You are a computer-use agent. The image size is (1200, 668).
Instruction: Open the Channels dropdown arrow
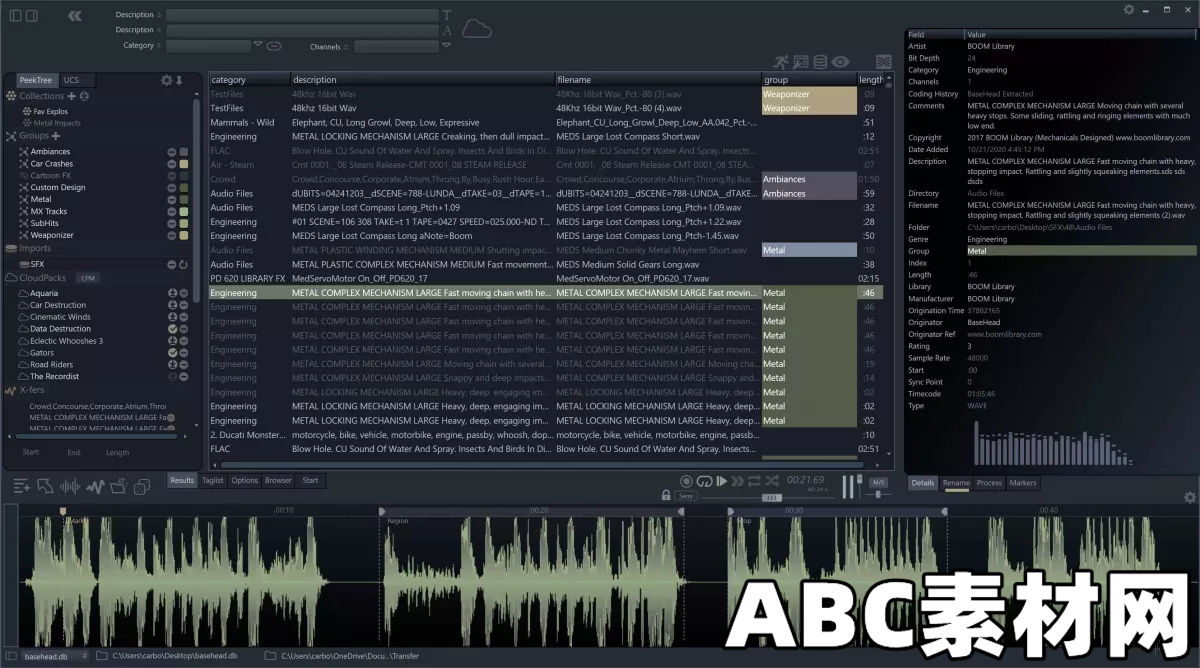coord(445,45)
